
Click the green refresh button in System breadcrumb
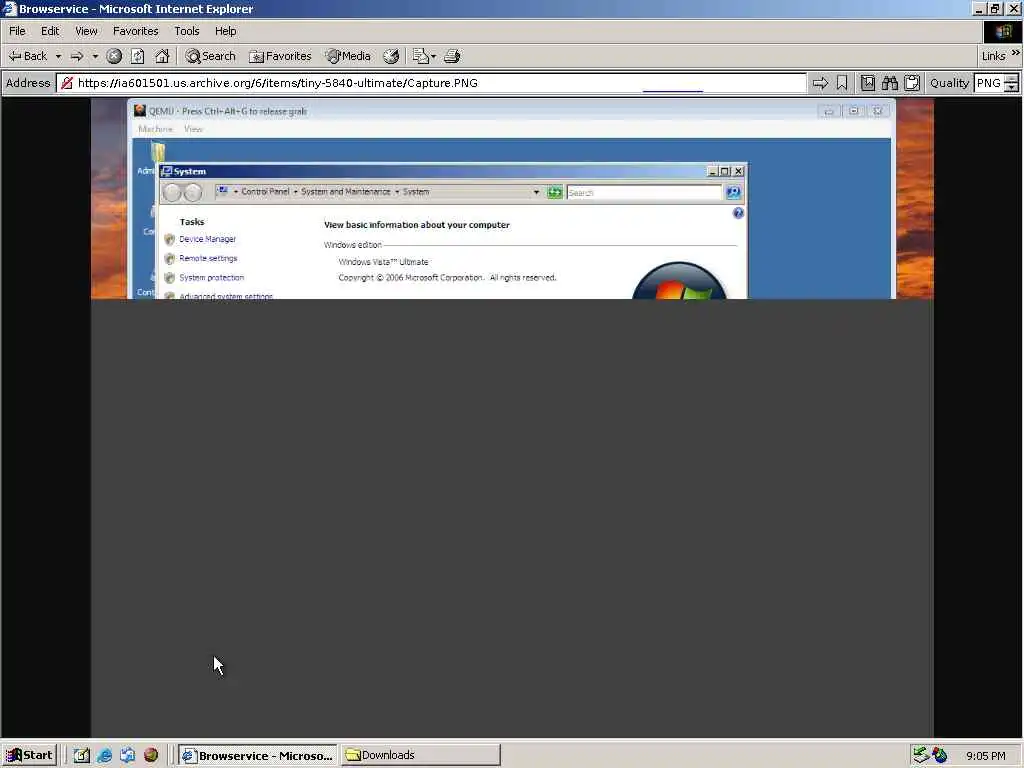[x=554, y=192]
